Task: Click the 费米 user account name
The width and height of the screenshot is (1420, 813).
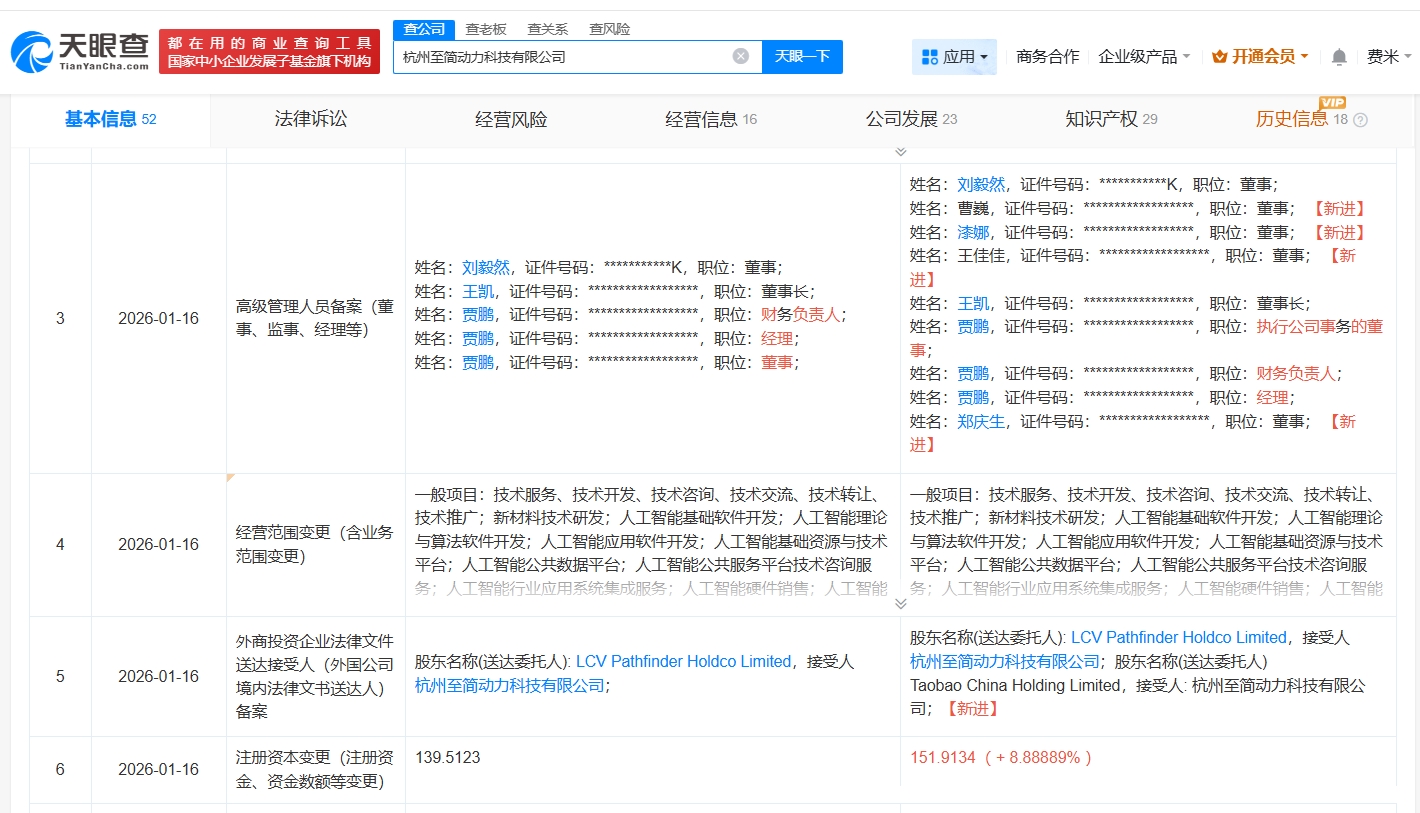Action: tap(1383, 57)
